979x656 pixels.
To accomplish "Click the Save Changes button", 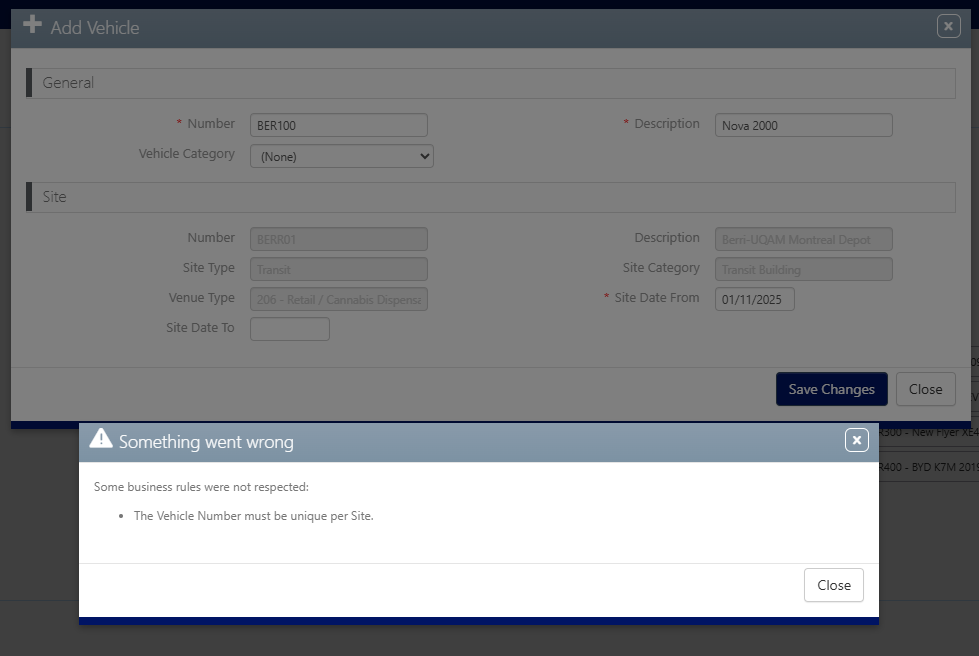I will pyautogui.click(x=831, y=389).
